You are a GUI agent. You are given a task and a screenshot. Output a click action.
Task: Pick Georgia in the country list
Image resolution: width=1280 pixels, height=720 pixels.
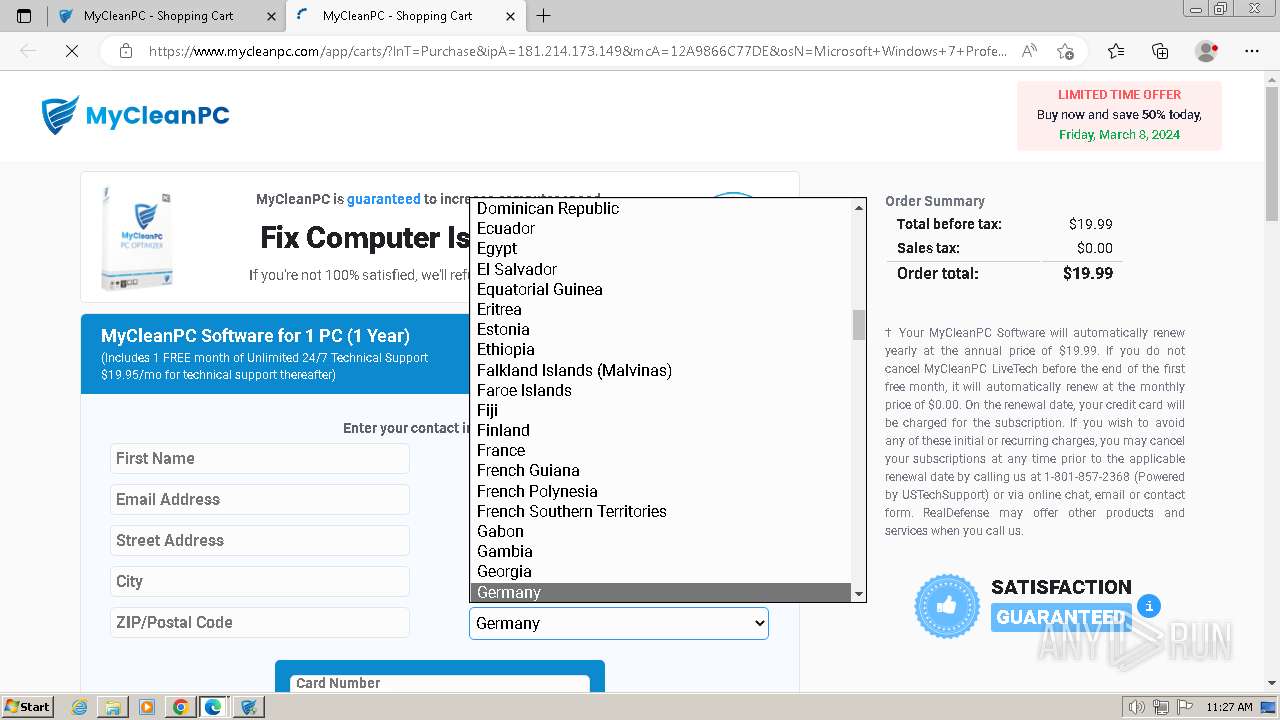click(x=660, y=571)
